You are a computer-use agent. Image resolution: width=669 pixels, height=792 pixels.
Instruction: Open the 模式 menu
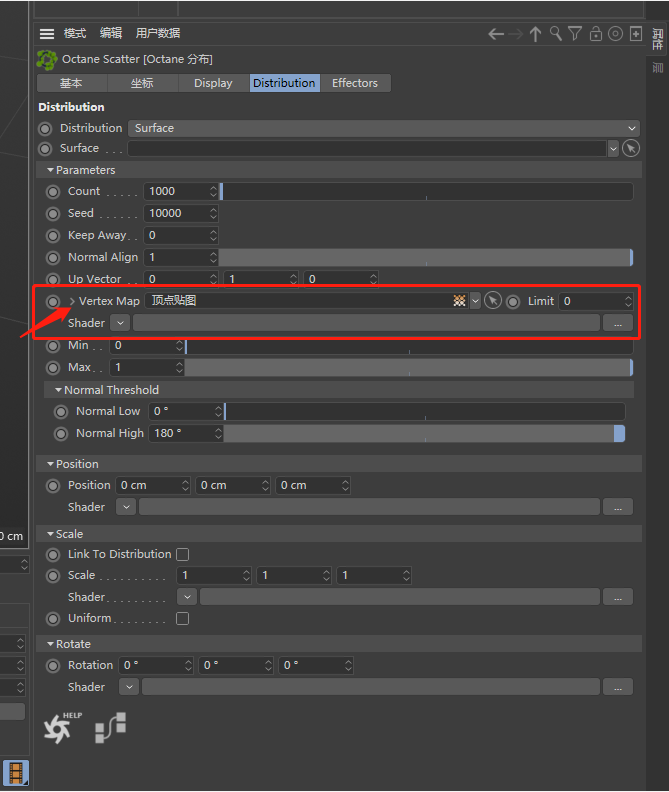75,33
